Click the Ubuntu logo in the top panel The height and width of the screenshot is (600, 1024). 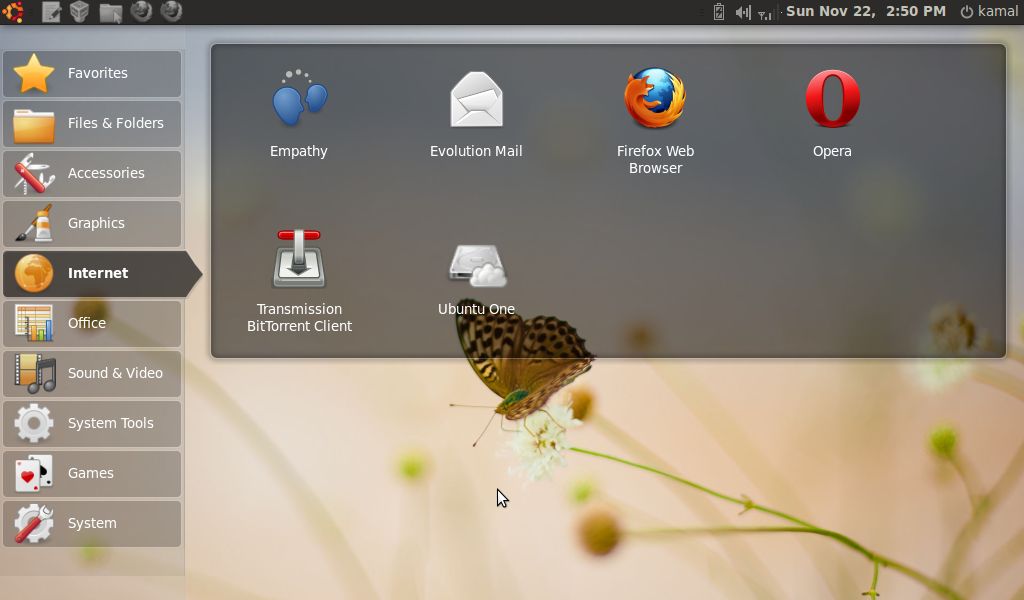pos(13,12)
